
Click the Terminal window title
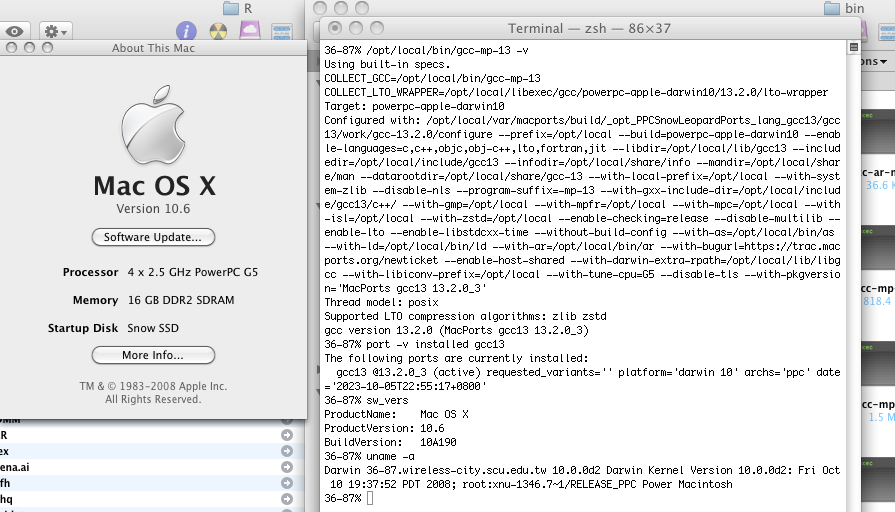tap(589, 29)
